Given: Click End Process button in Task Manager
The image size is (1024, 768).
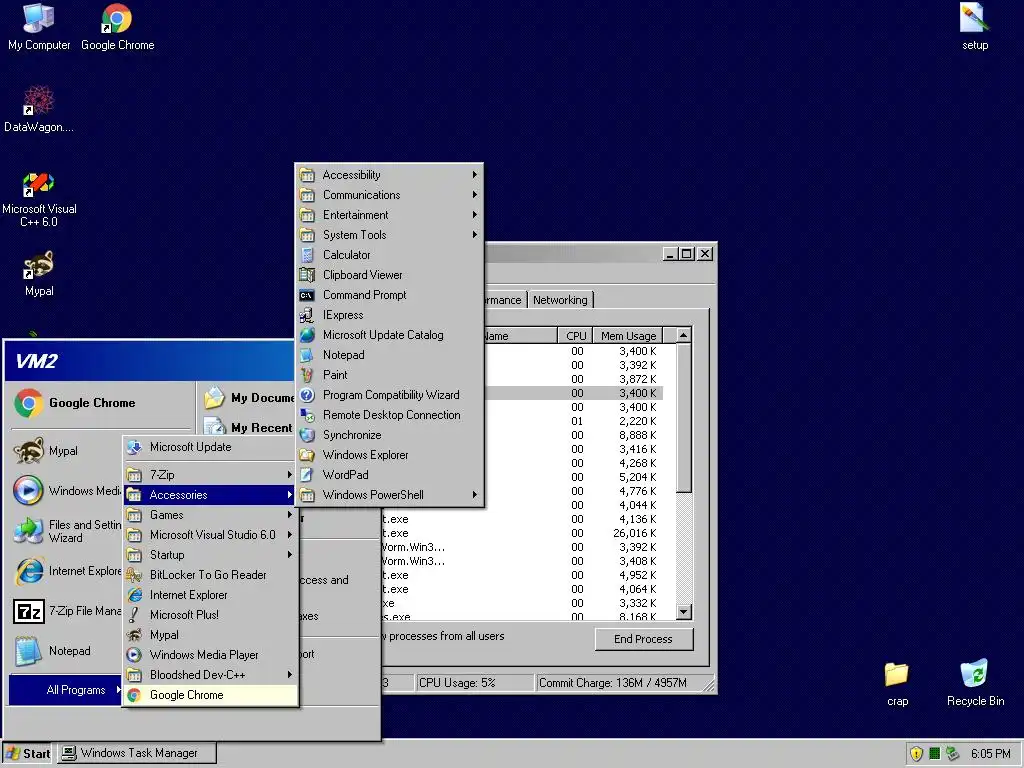Looking at the screenshot, I should pyautogui.click(x=643, y=639).
